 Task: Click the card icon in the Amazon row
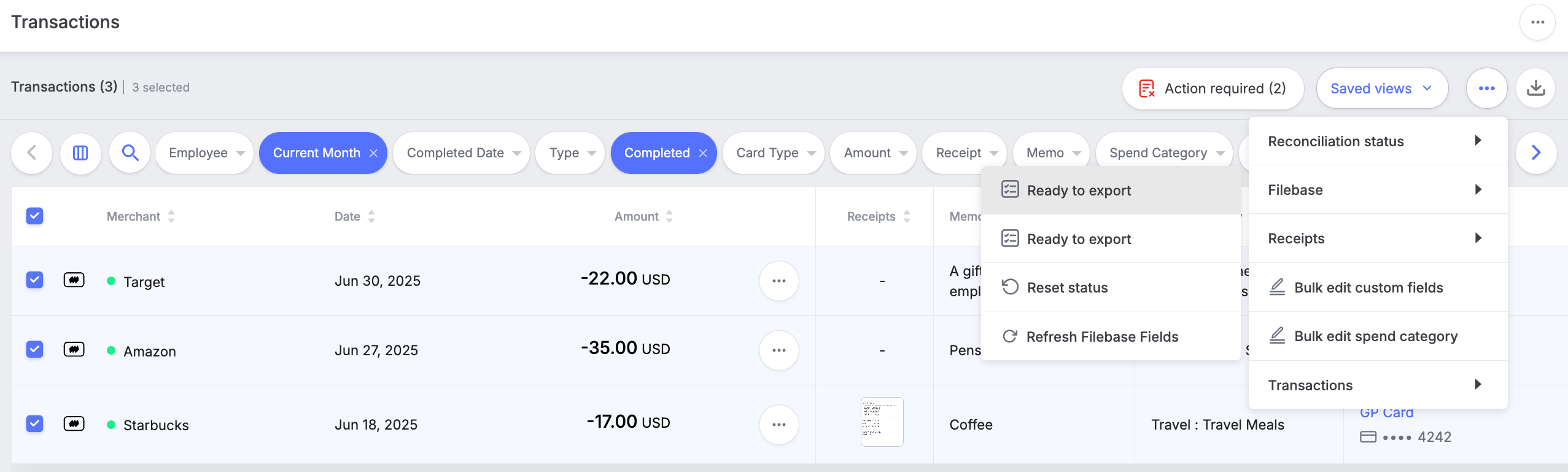tap(74, 350)
